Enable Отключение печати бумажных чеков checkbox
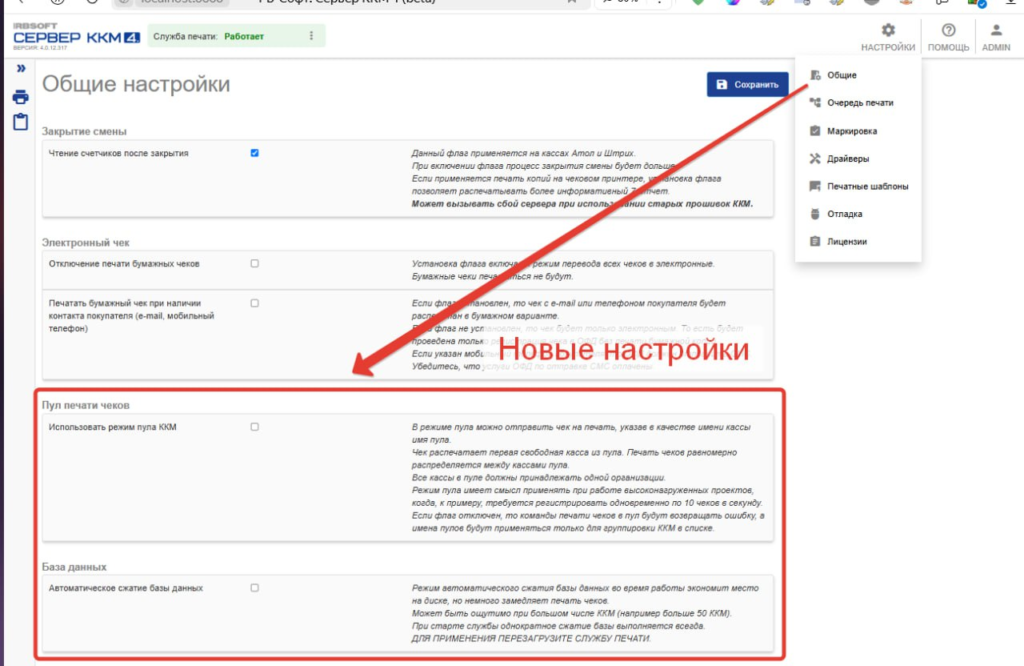 (255, 264)
